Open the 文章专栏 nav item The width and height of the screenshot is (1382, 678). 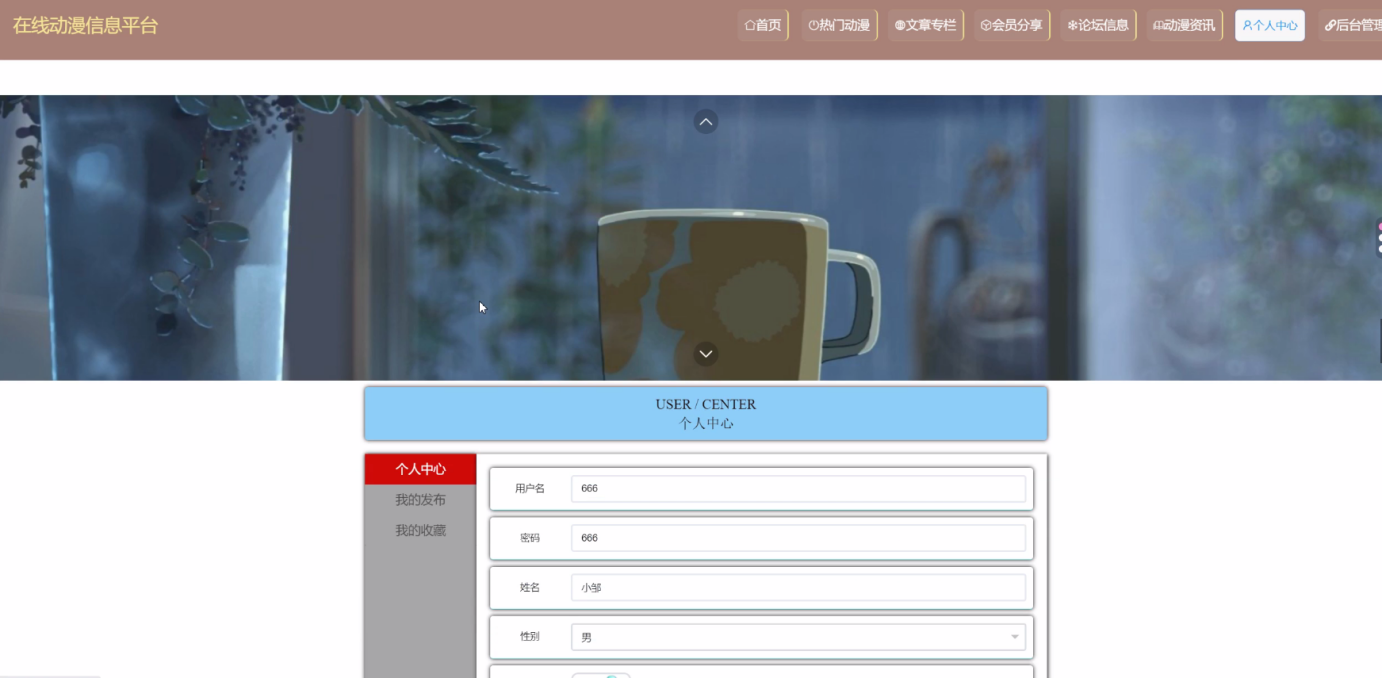coord(925,25)
